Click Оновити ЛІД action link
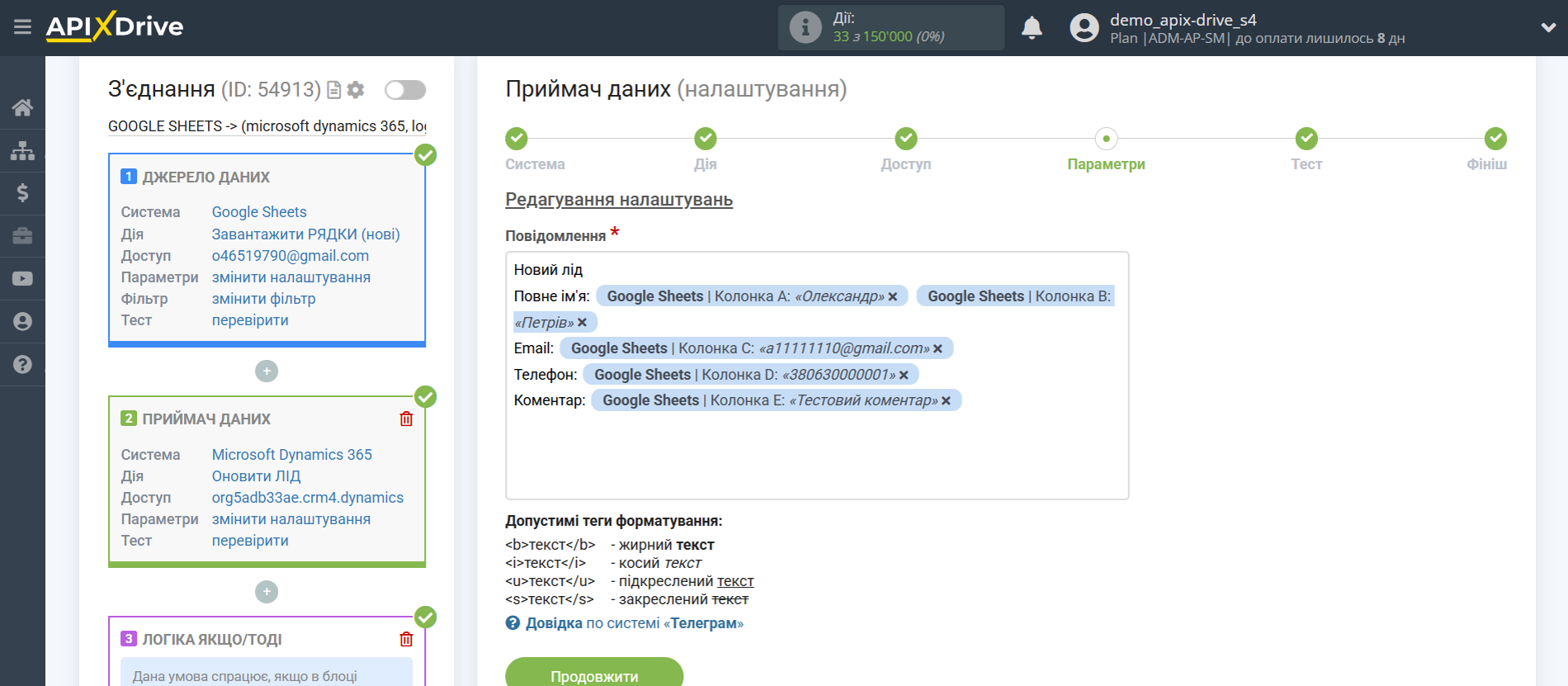Viewport: 1568px width, 686px height. (256, 476)
